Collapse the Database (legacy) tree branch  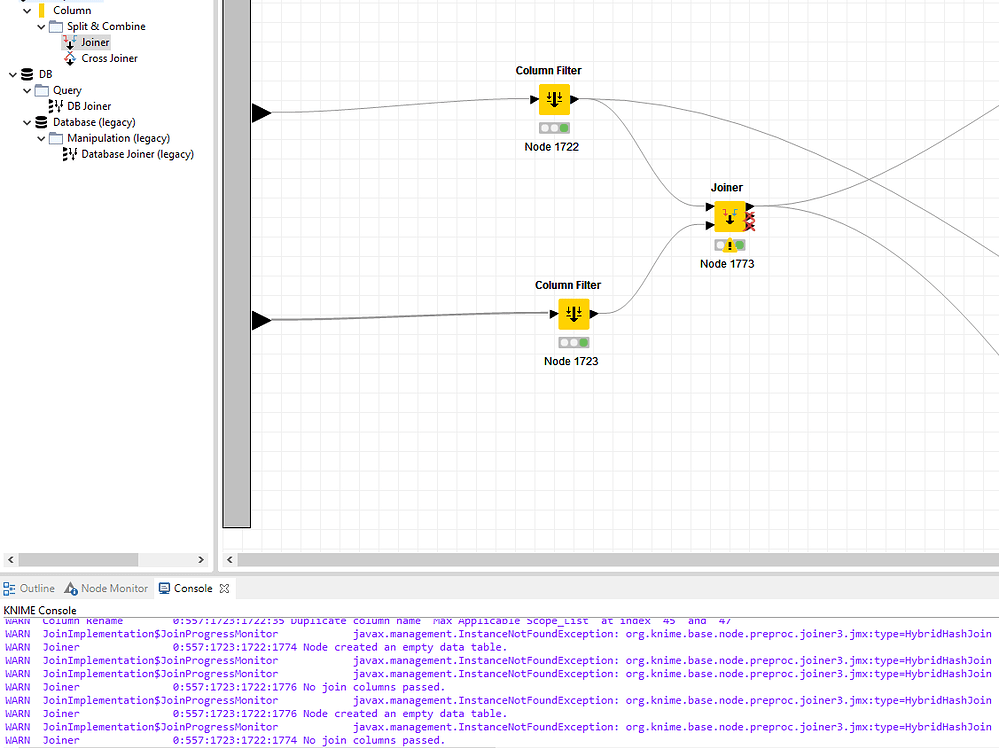point(26,122)
